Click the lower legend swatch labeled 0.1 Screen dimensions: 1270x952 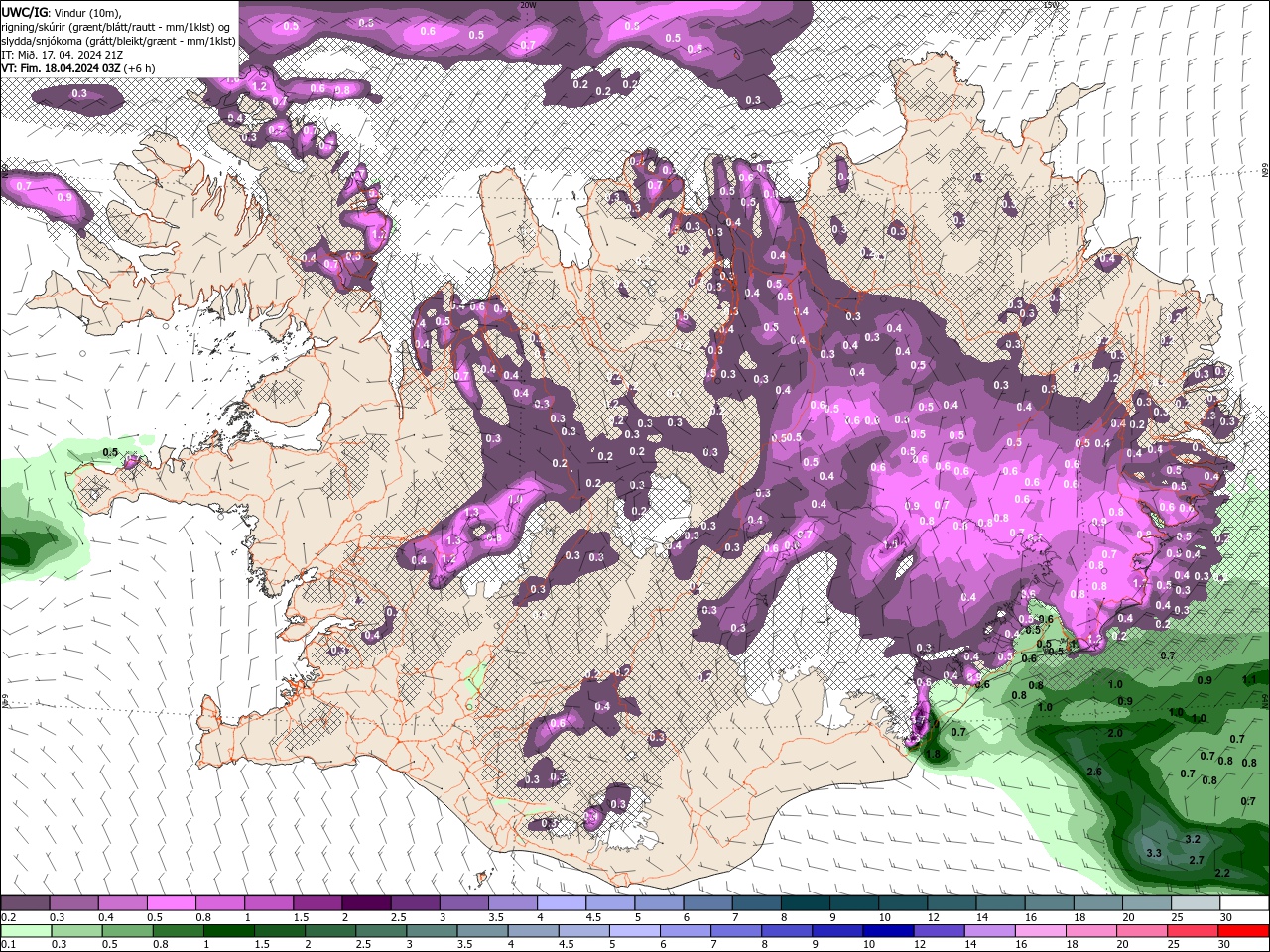coord(26,931)
